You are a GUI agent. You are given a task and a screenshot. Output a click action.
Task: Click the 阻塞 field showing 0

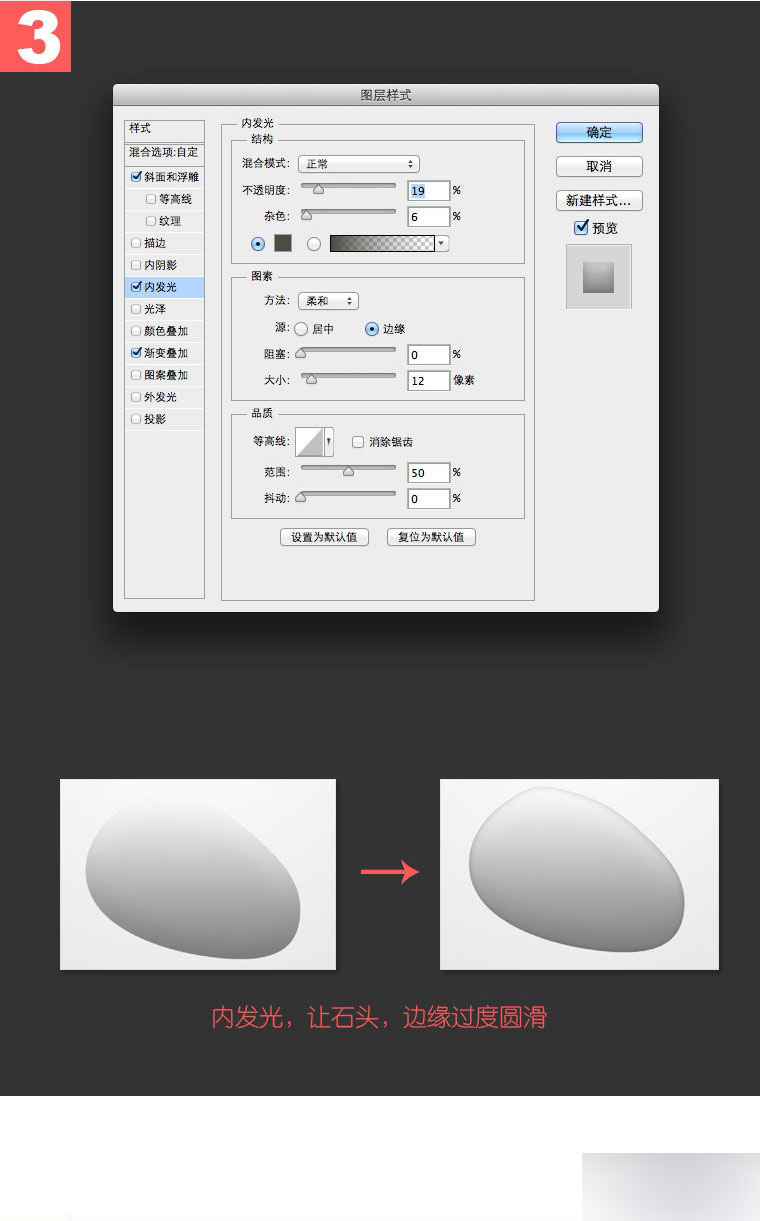(429, 354)
